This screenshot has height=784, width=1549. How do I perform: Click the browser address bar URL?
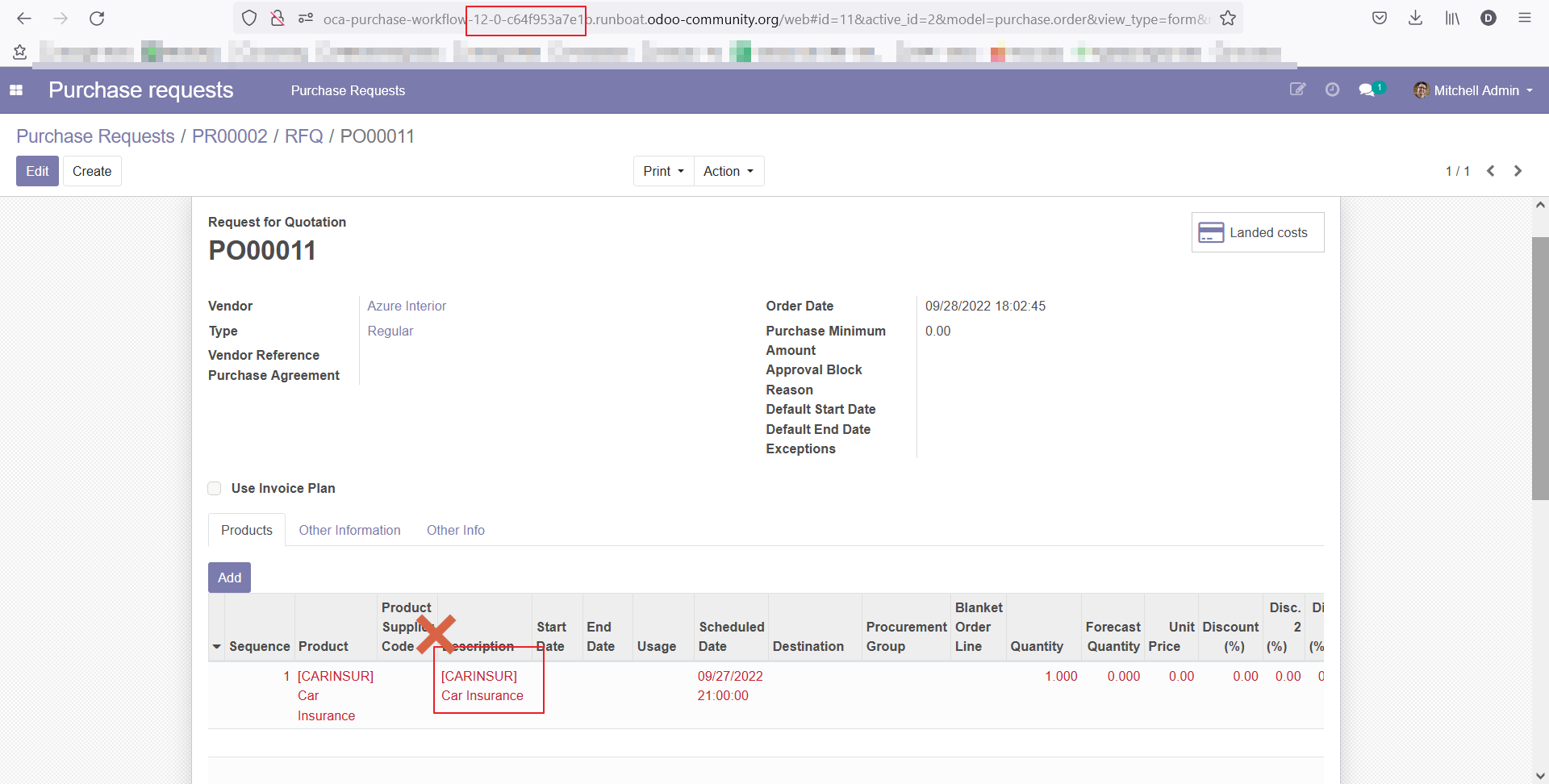click(766, 19)
